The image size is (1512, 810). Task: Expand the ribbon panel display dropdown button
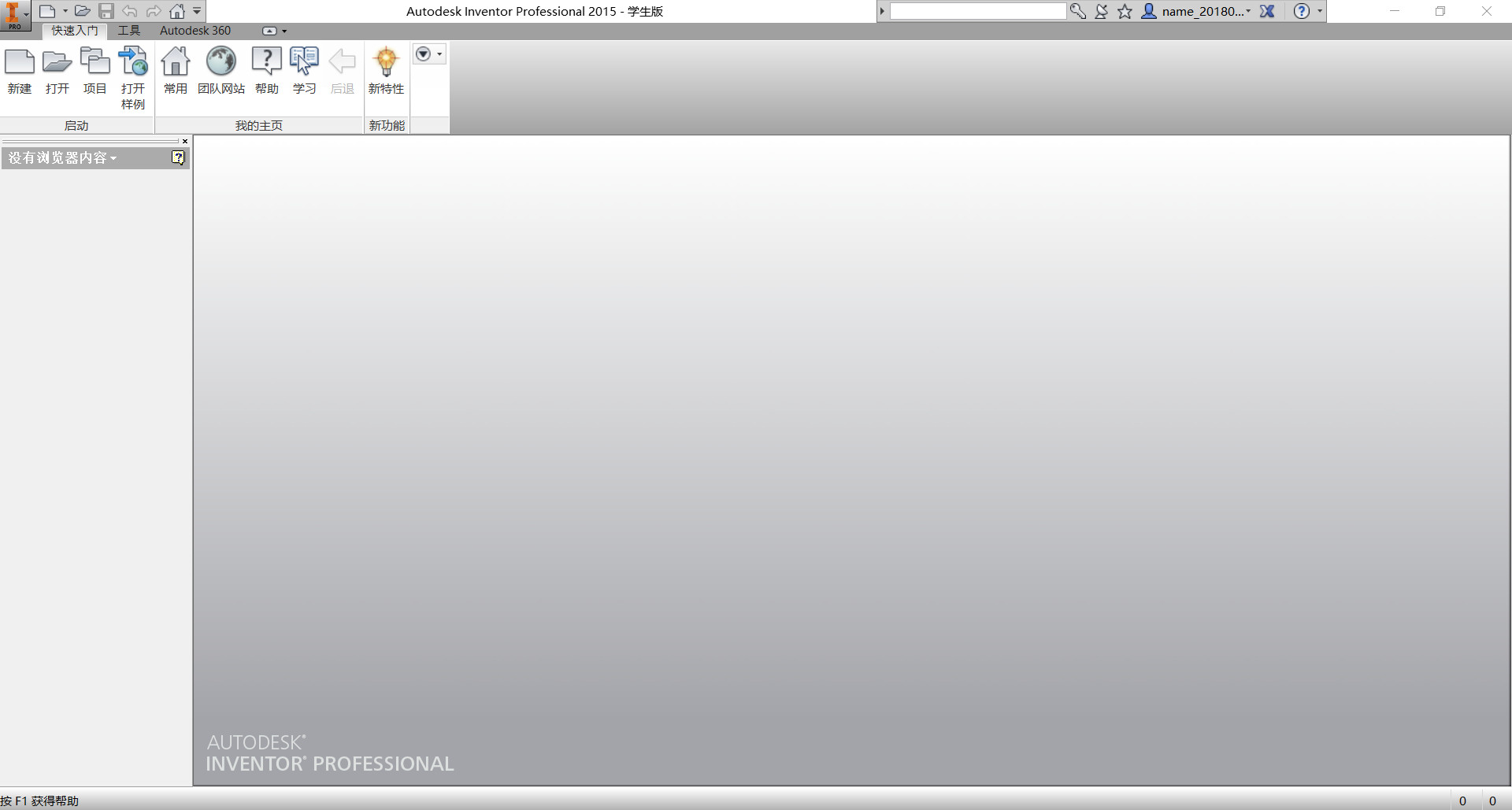[x=429, y=54]
